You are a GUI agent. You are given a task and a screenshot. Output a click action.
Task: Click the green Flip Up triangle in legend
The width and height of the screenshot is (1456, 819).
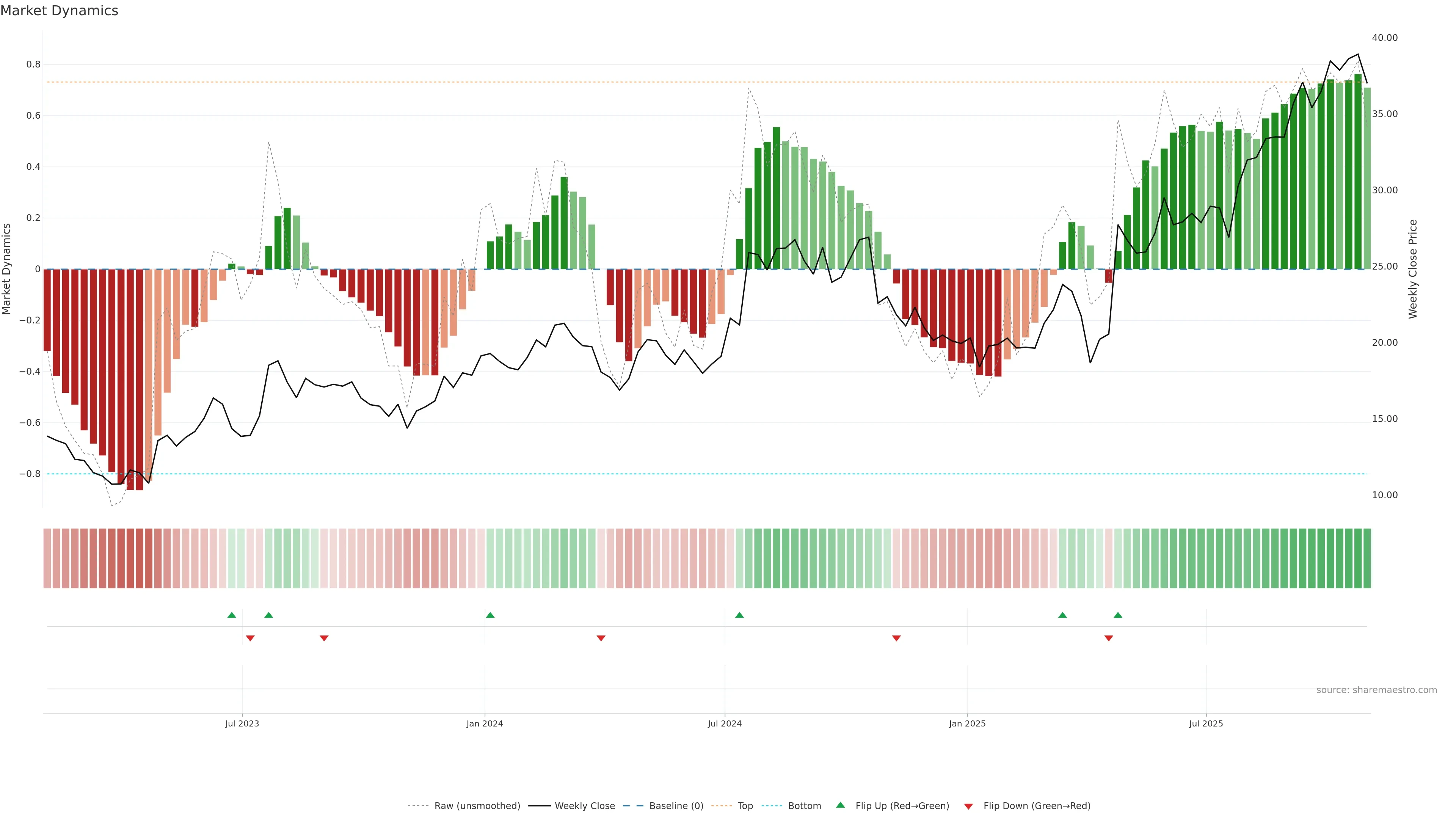(841, 805)
